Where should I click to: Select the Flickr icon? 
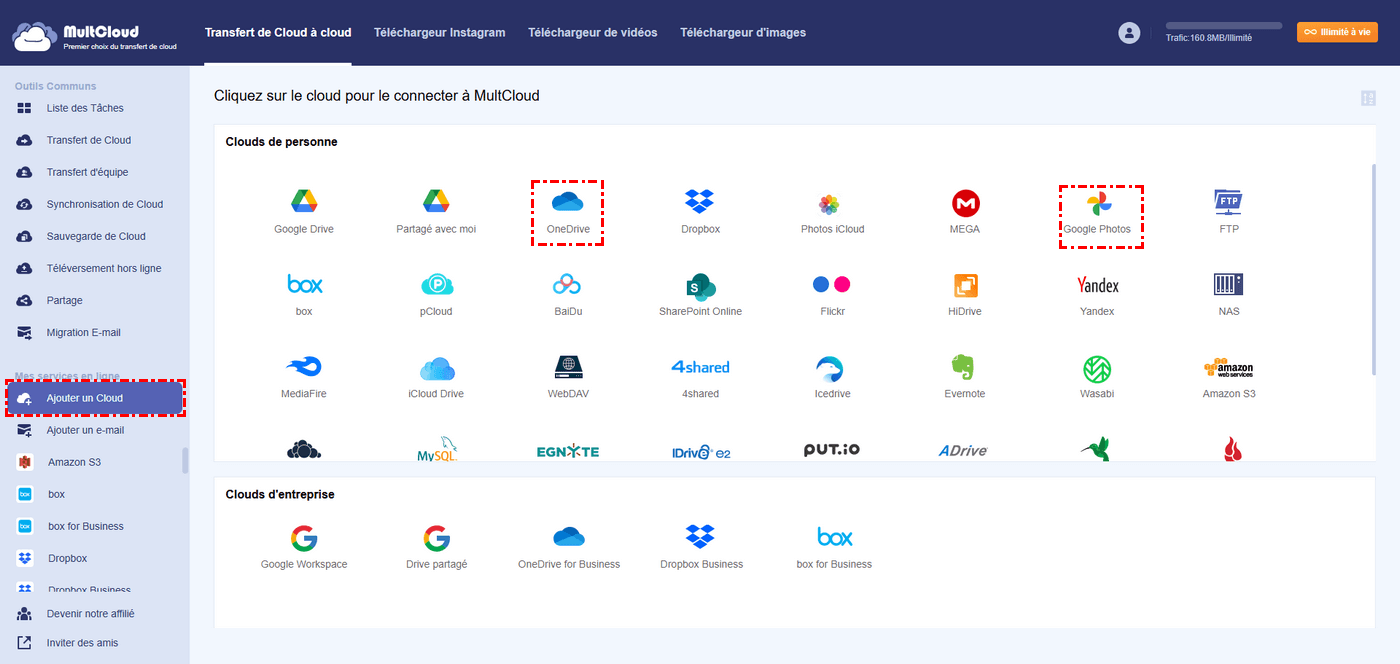coord(832,284)
